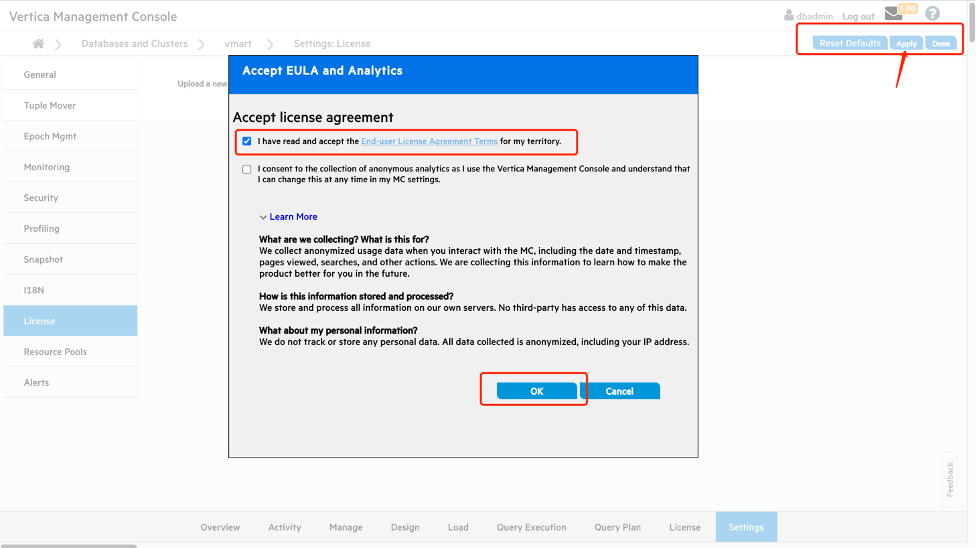Image resolution: width=976 pixels, height=548 pixels.
Task: Click the dbadmin username text
Action: pos(814,16)
